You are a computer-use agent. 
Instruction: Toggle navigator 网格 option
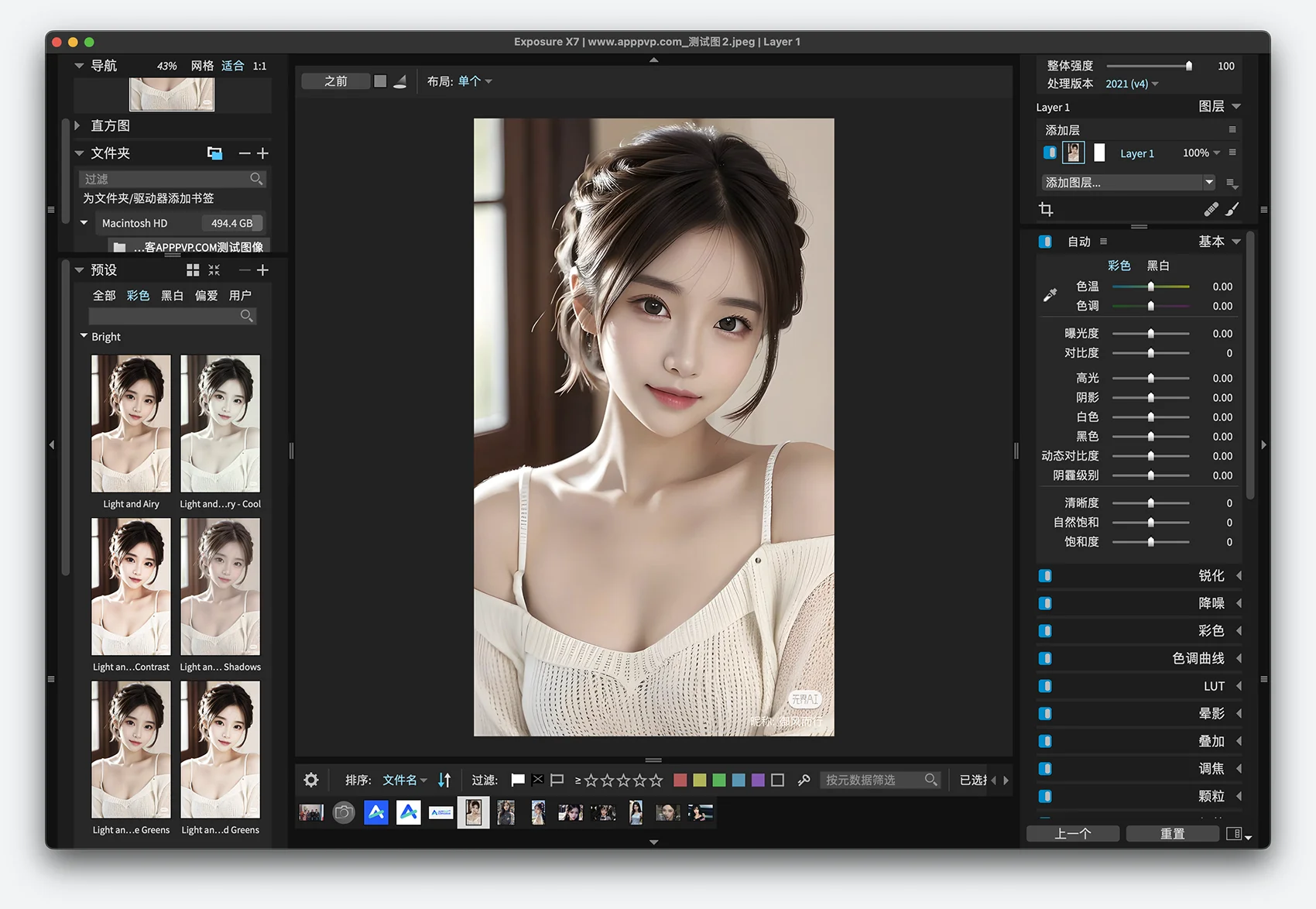(202, 66)
